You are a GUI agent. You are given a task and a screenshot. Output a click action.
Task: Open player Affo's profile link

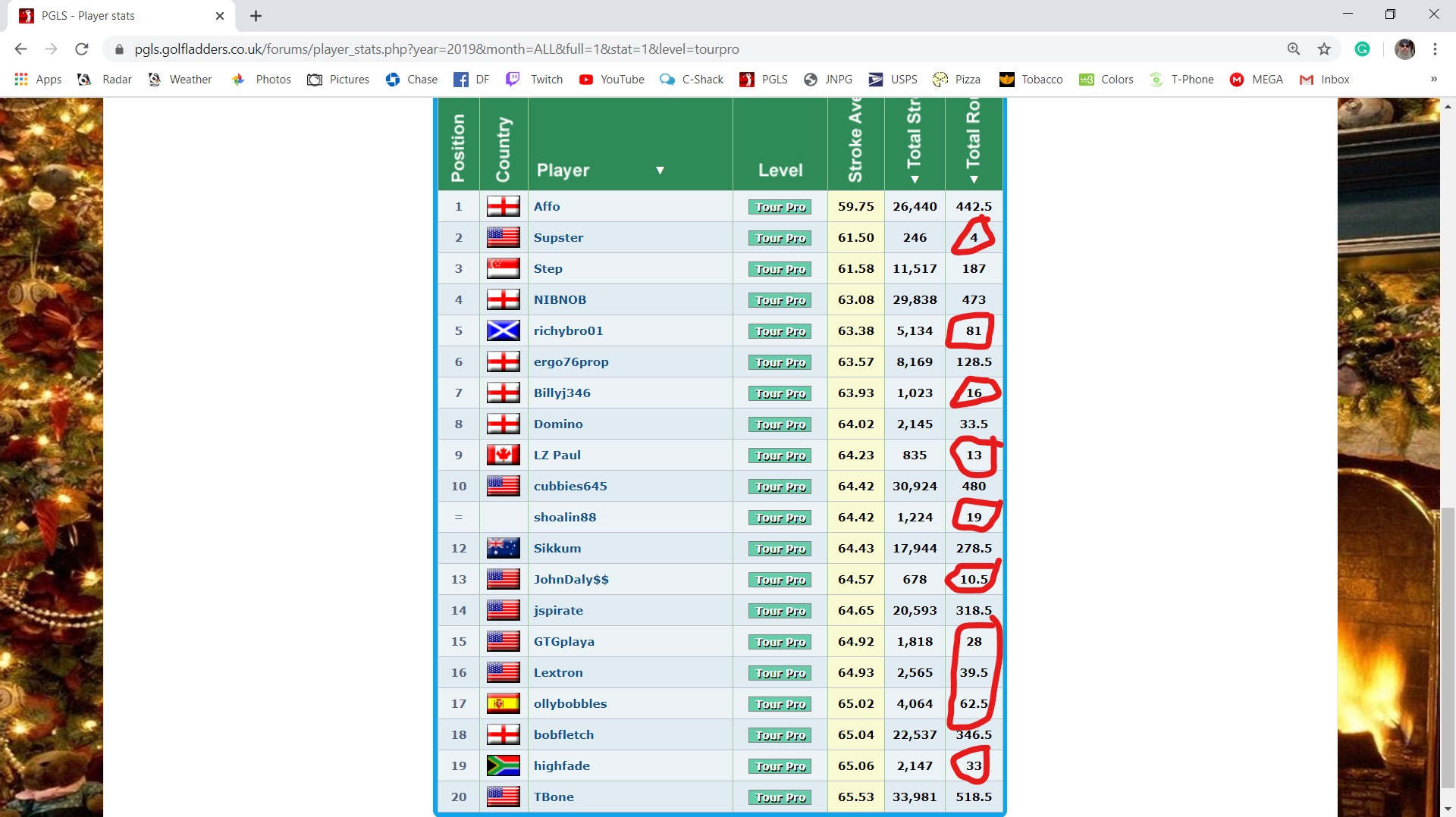click(547, 207)
